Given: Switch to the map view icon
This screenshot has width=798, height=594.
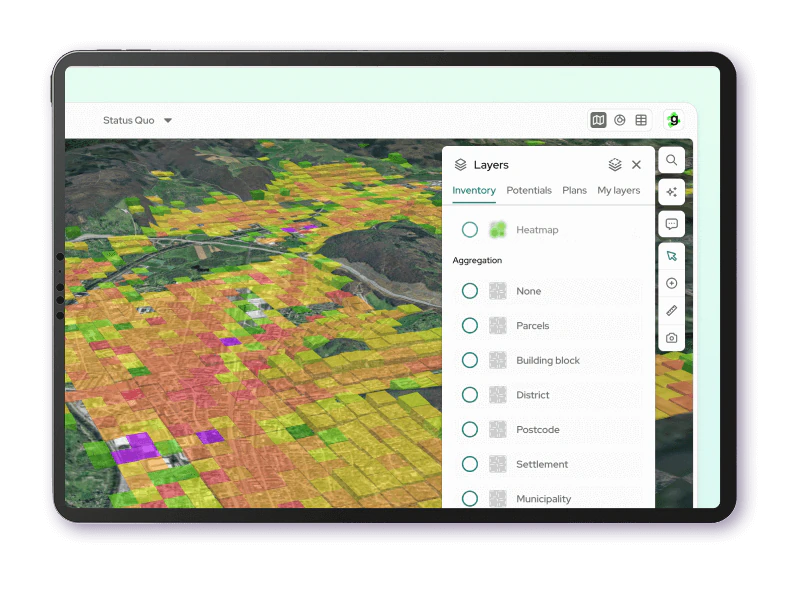Looking at the screenshot, I should click(598, 120).
